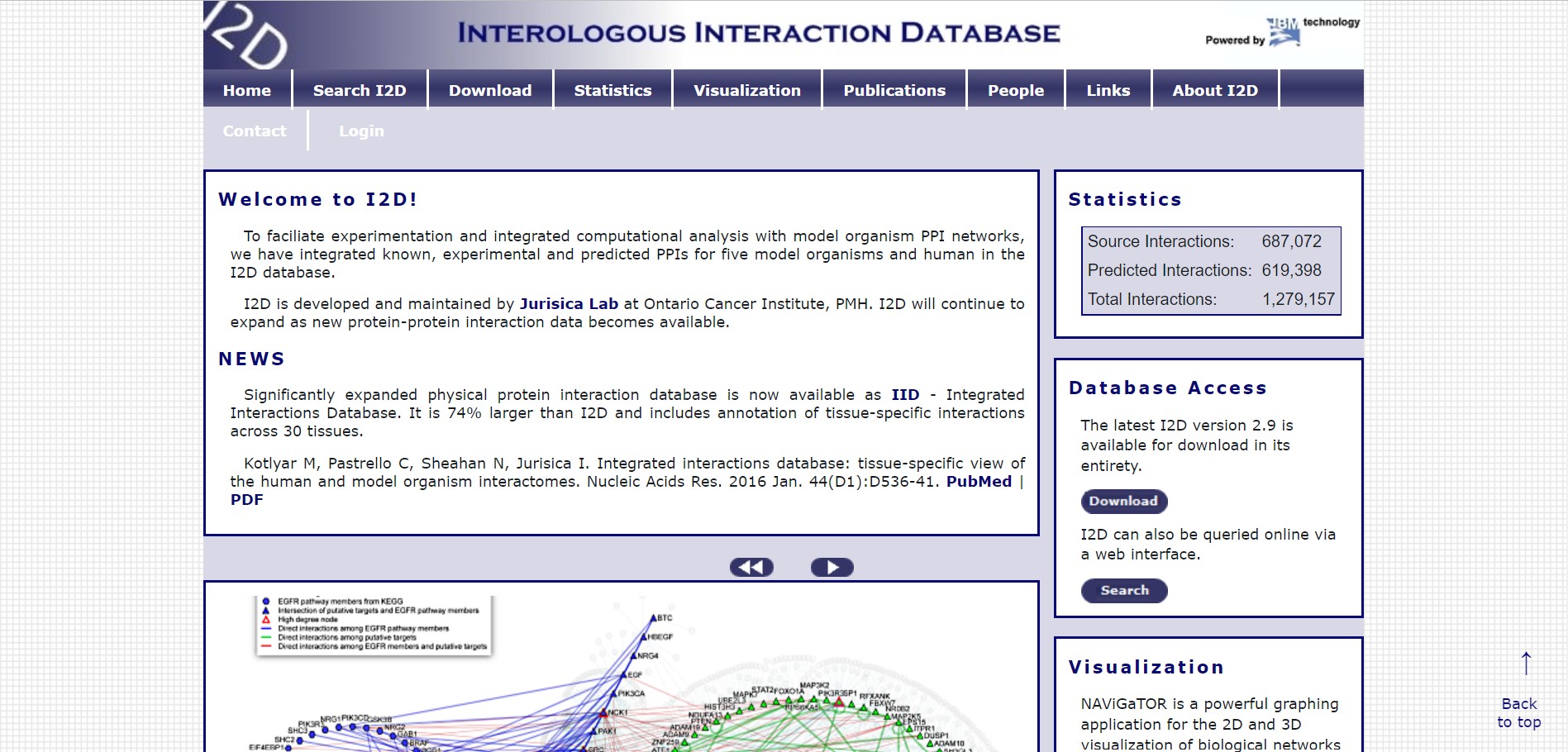Go to the Statistics page
The image size is (1568, 752).
pos(612,90)
